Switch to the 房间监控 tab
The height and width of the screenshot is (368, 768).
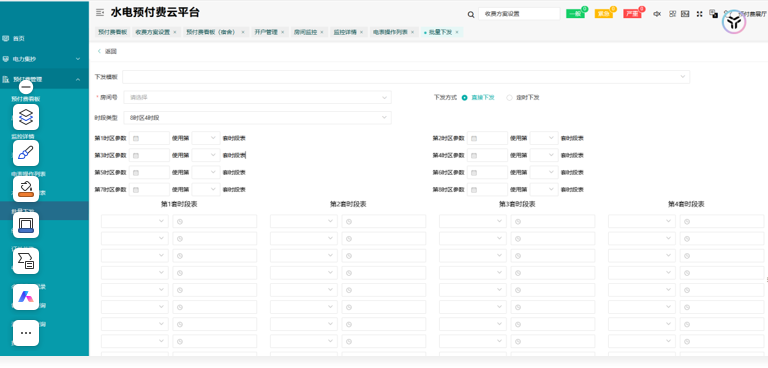click(x=306, y=32)
